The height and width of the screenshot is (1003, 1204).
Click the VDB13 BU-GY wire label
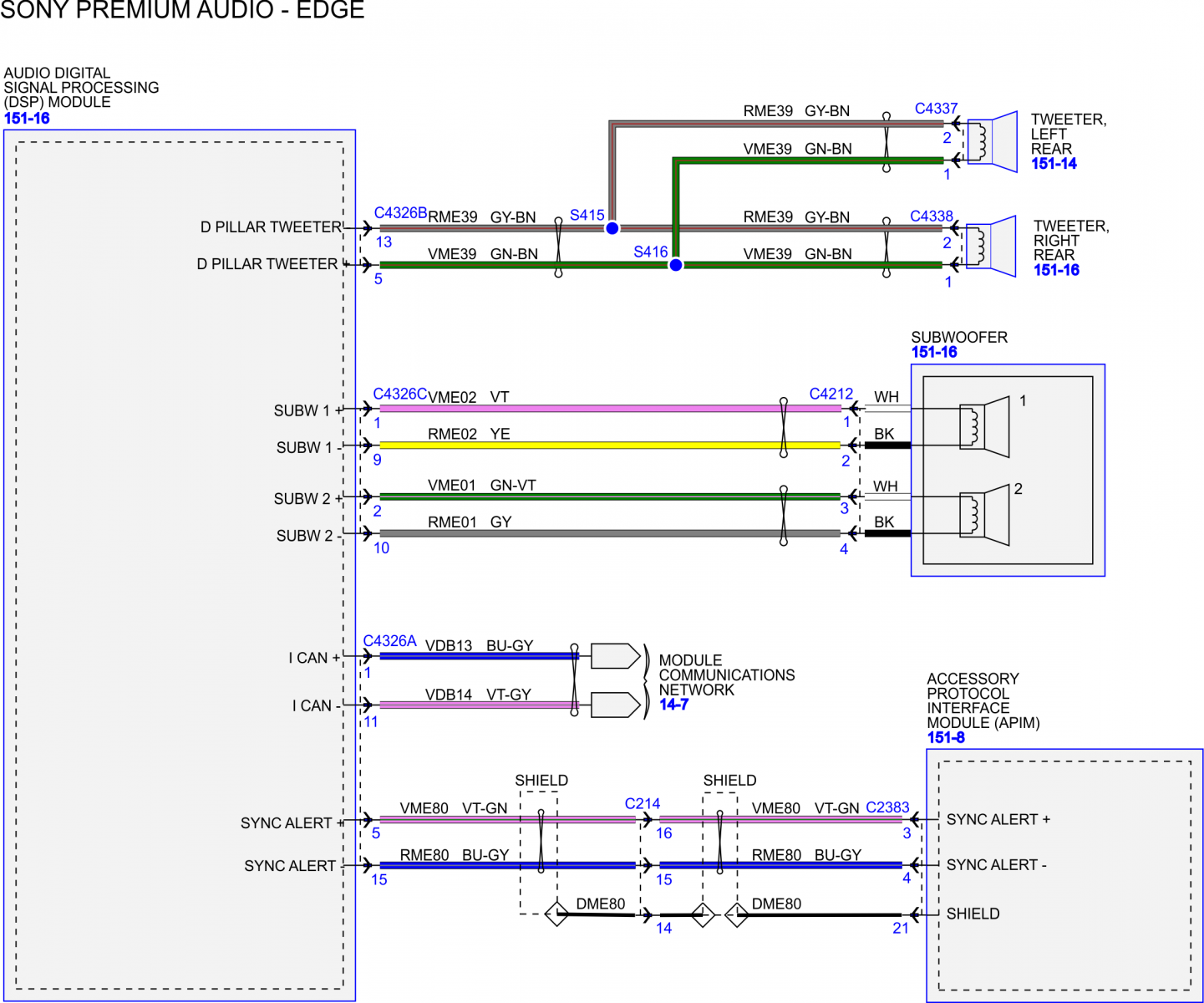(480, 645)
